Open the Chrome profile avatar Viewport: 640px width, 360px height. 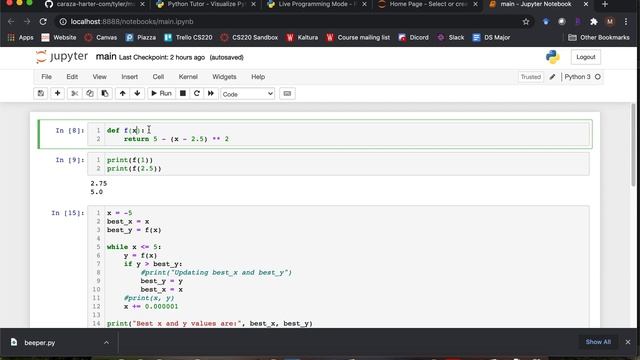click(610, 22)
